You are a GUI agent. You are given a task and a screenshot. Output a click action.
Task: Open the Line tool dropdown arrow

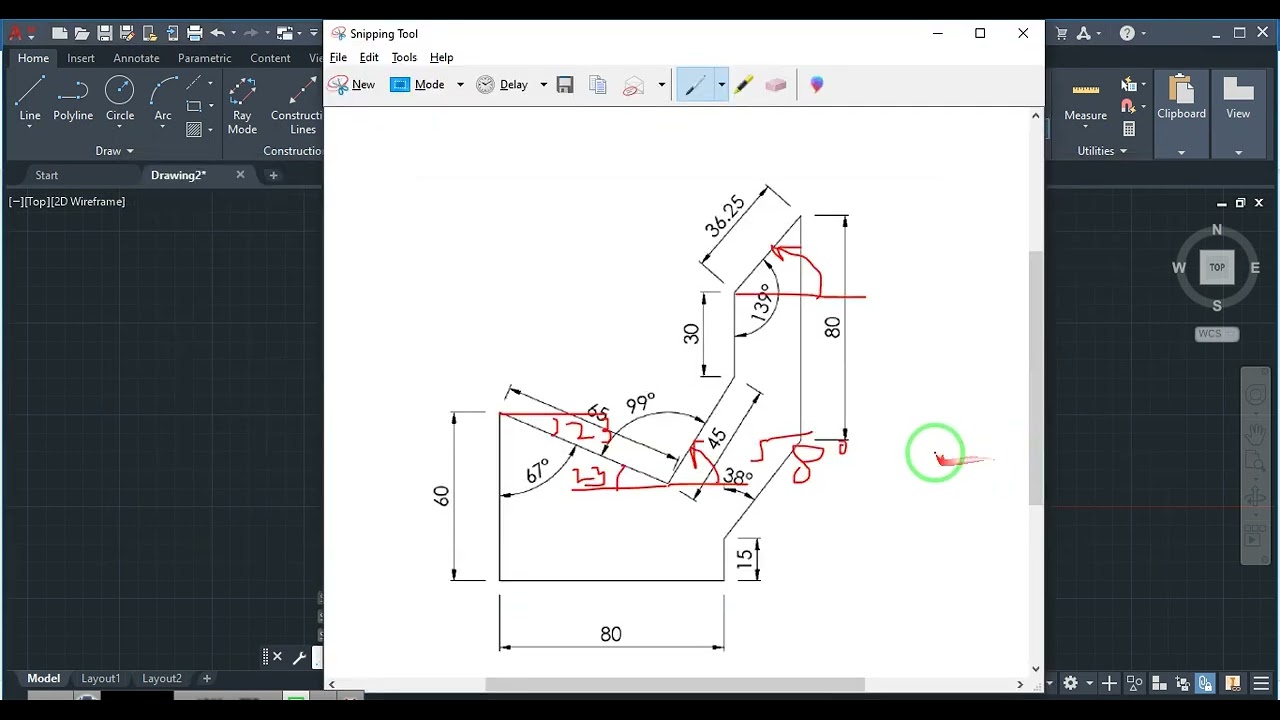pos(30,128)
